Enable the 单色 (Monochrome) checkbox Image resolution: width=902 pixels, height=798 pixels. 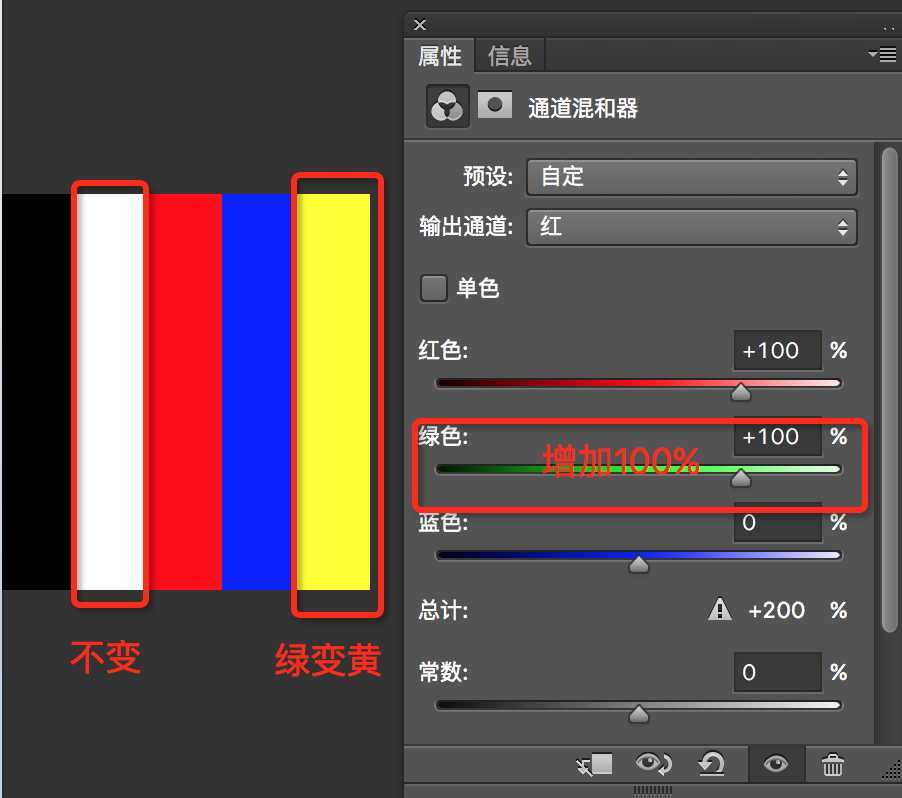[433, 288]
